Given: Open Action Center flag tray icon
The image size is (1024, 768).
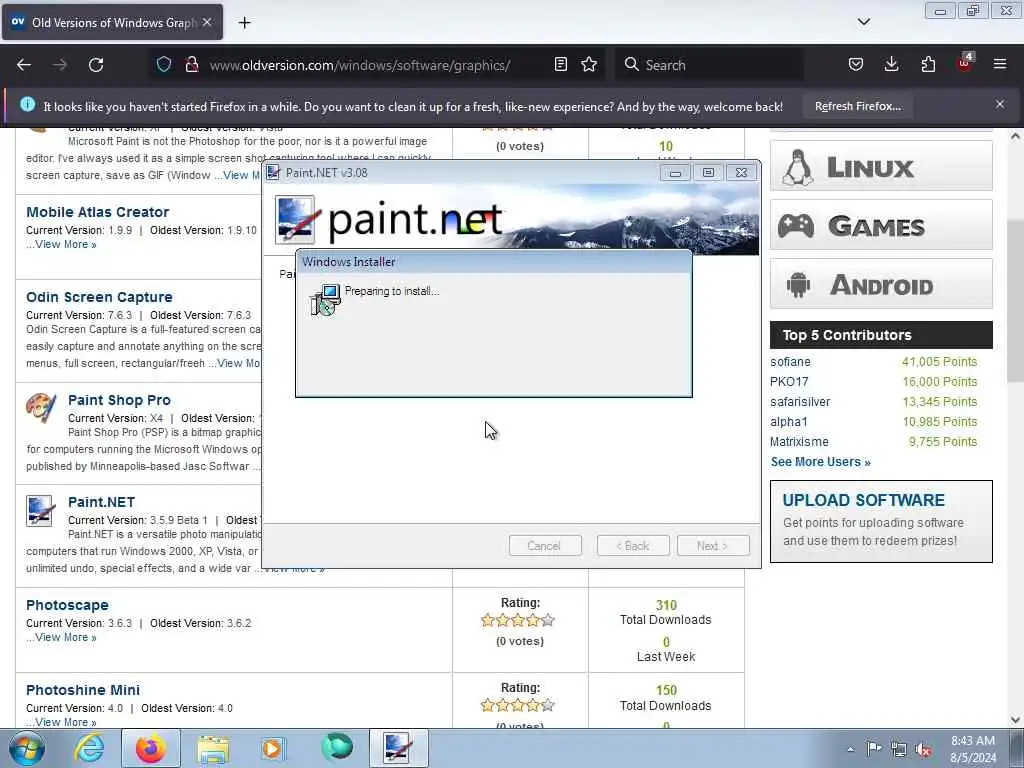Looking at the screenshot, I should [874, 748].
